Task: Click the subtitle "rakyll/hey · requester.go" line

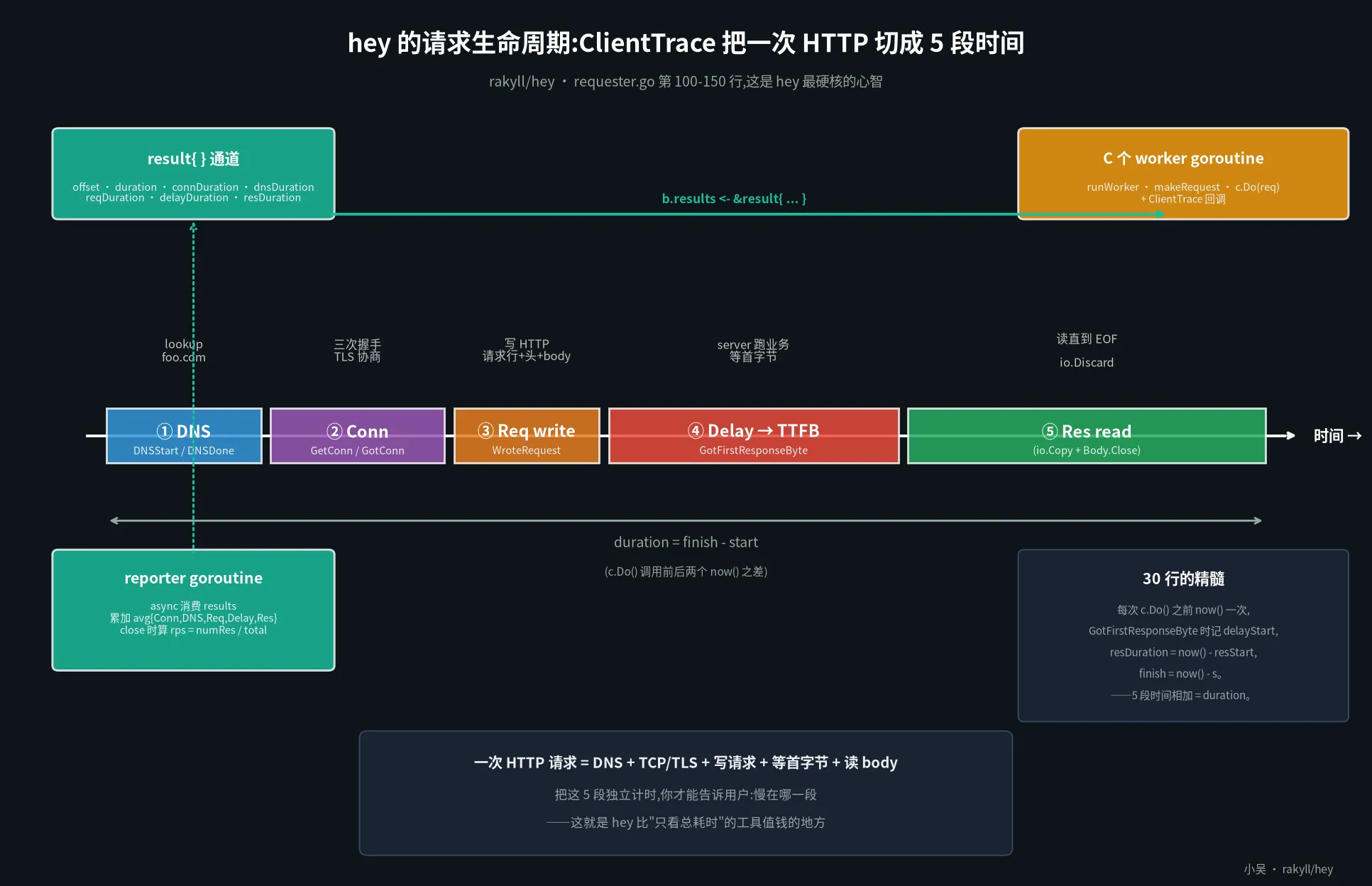Action: coord(686,82)
